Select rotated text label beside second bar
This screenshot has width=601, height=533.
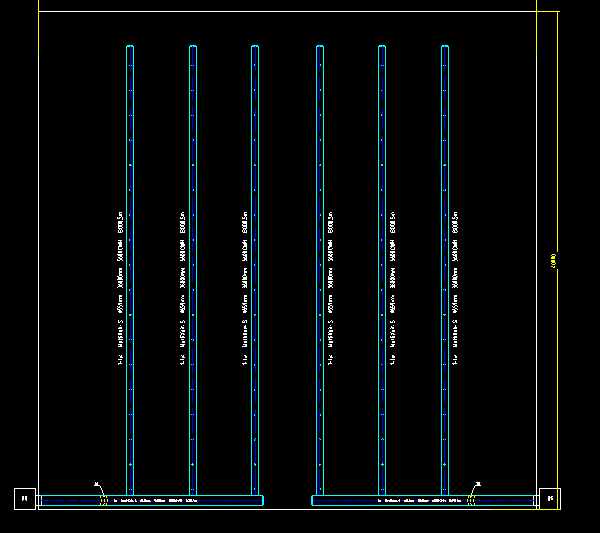182,288
